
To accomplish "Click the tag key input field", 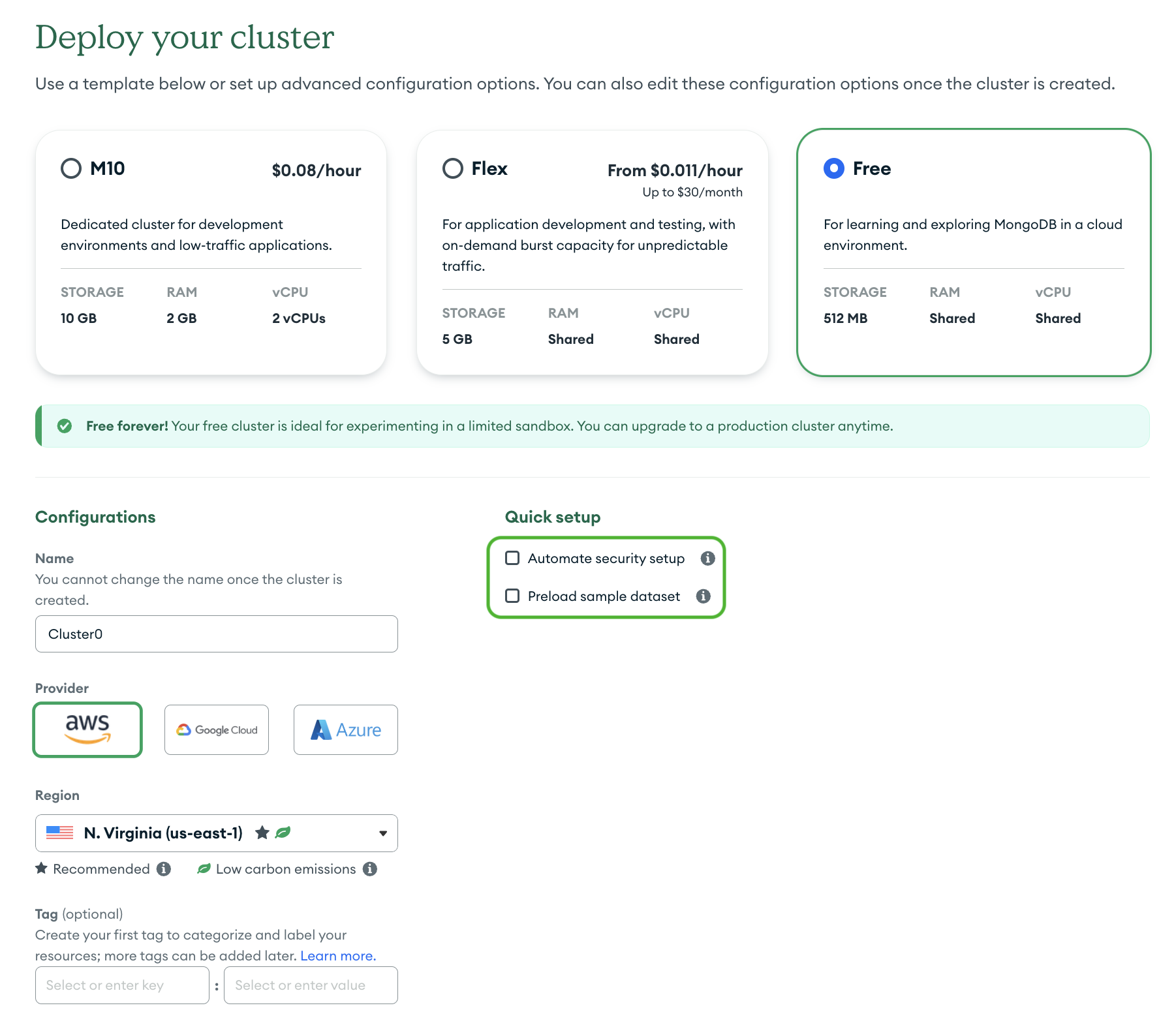I will click(122, 985).
